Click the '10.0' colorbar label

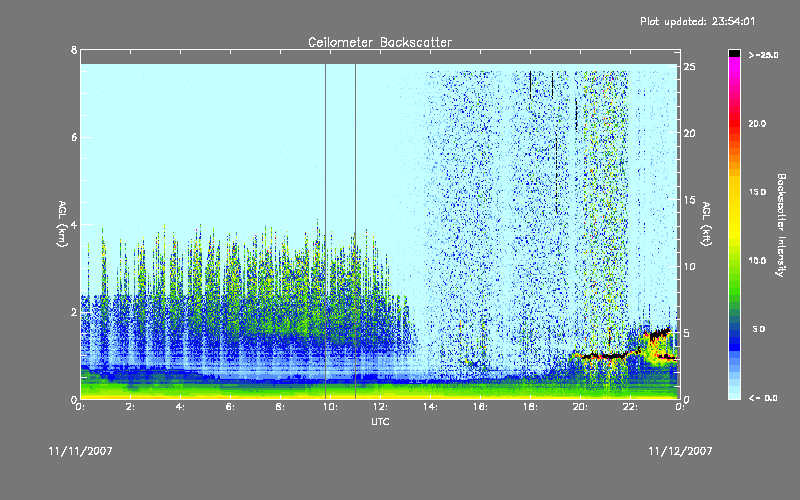click(x=757, y=261)
